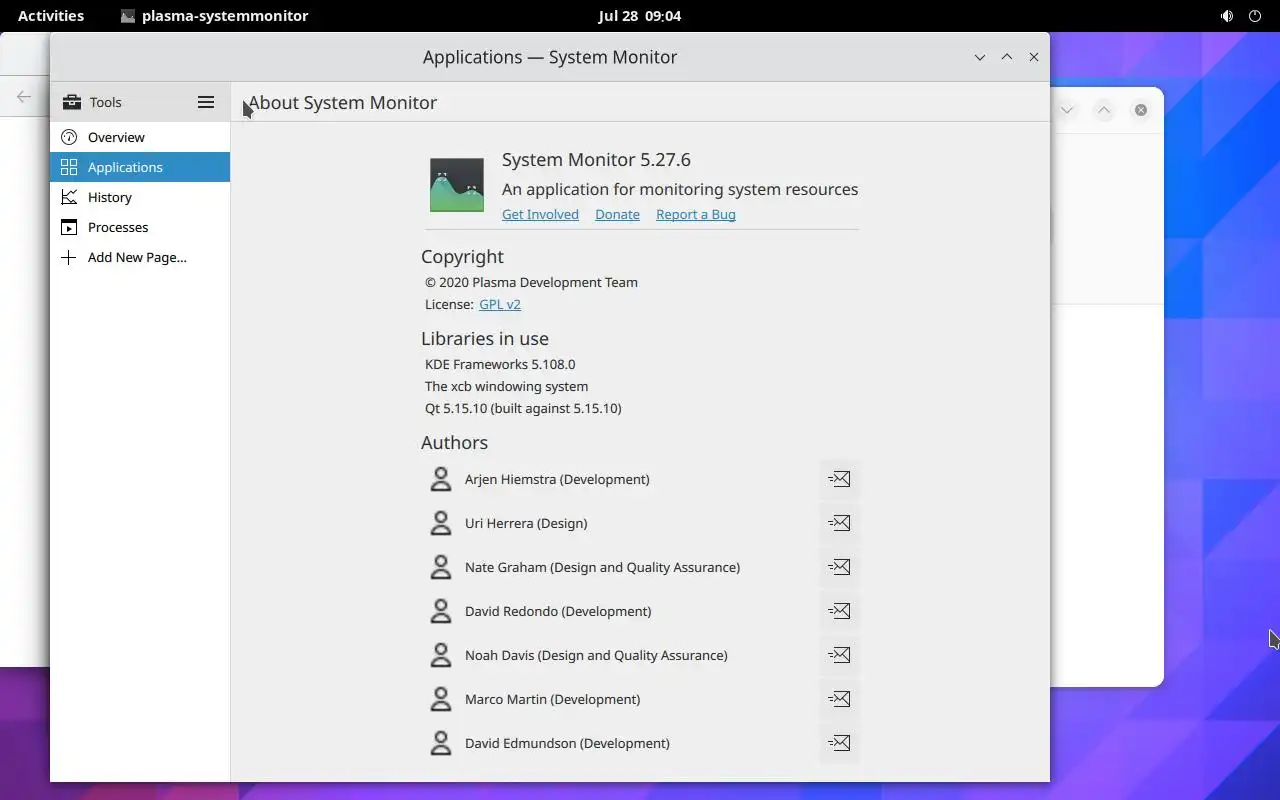
Task: Follow the Get Involved link
Action: [x=540, y=214]
